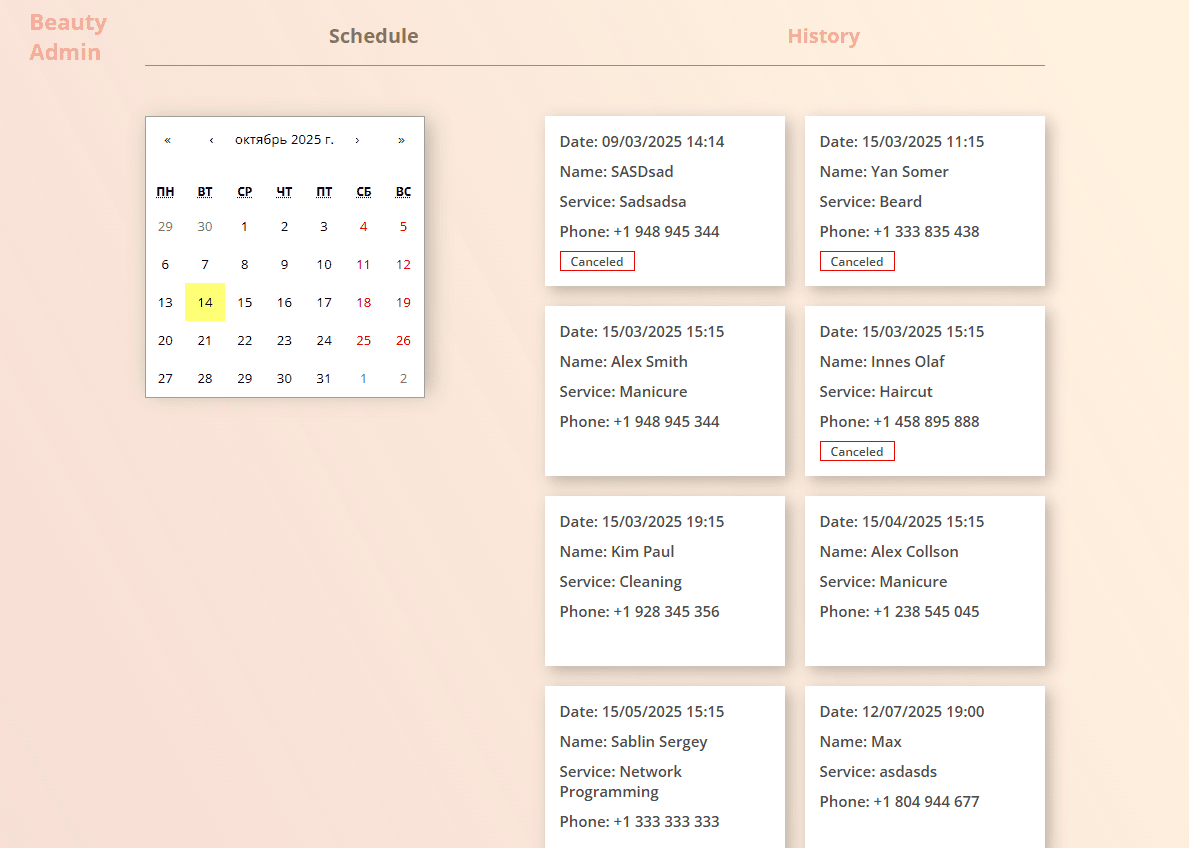Click the Canceled button on Innes Olaf's card

click(x=857, y=450)
